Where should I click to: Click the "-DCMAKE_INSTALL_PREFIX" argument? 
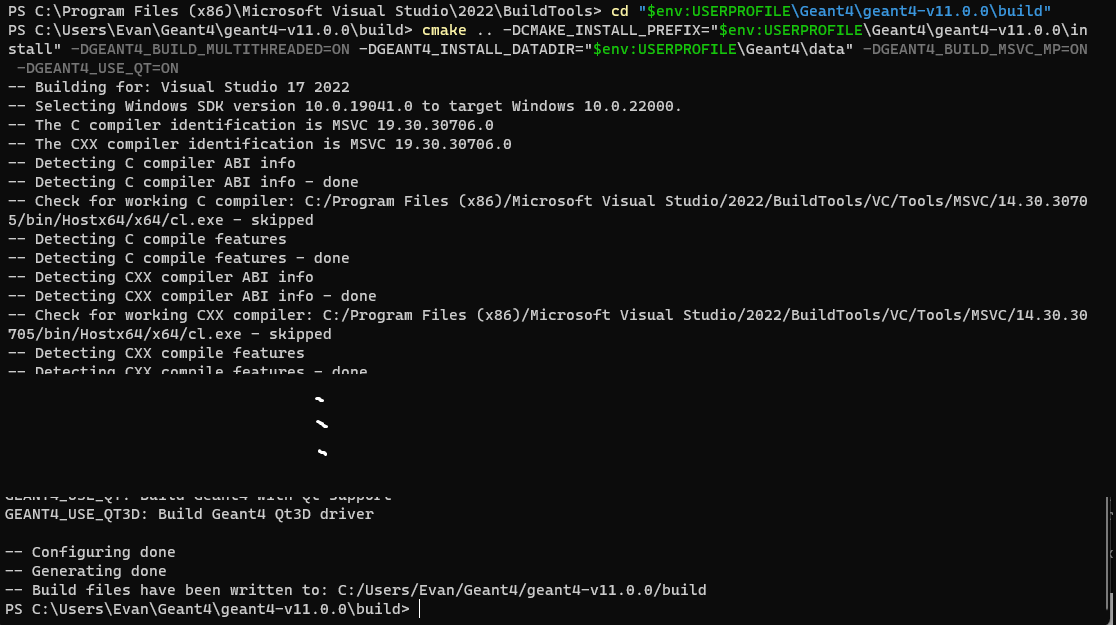tap(606, 30)
